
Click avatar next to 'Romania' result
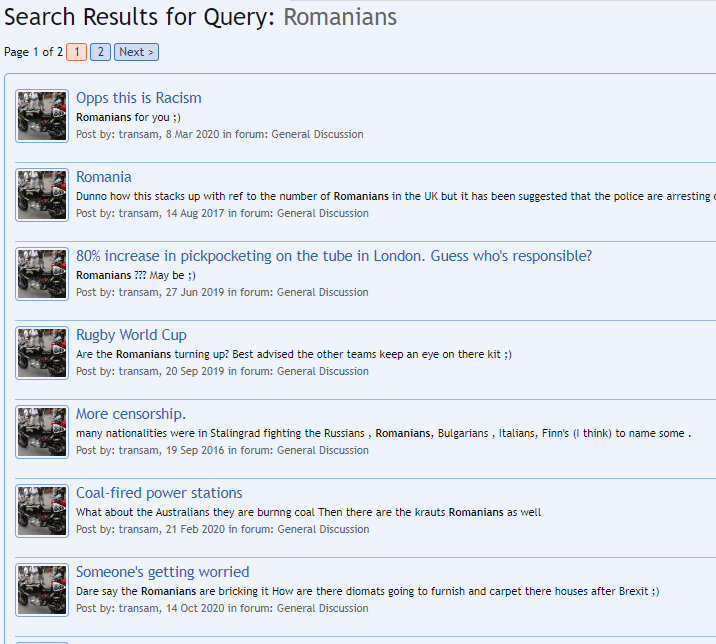pos(42,195)
